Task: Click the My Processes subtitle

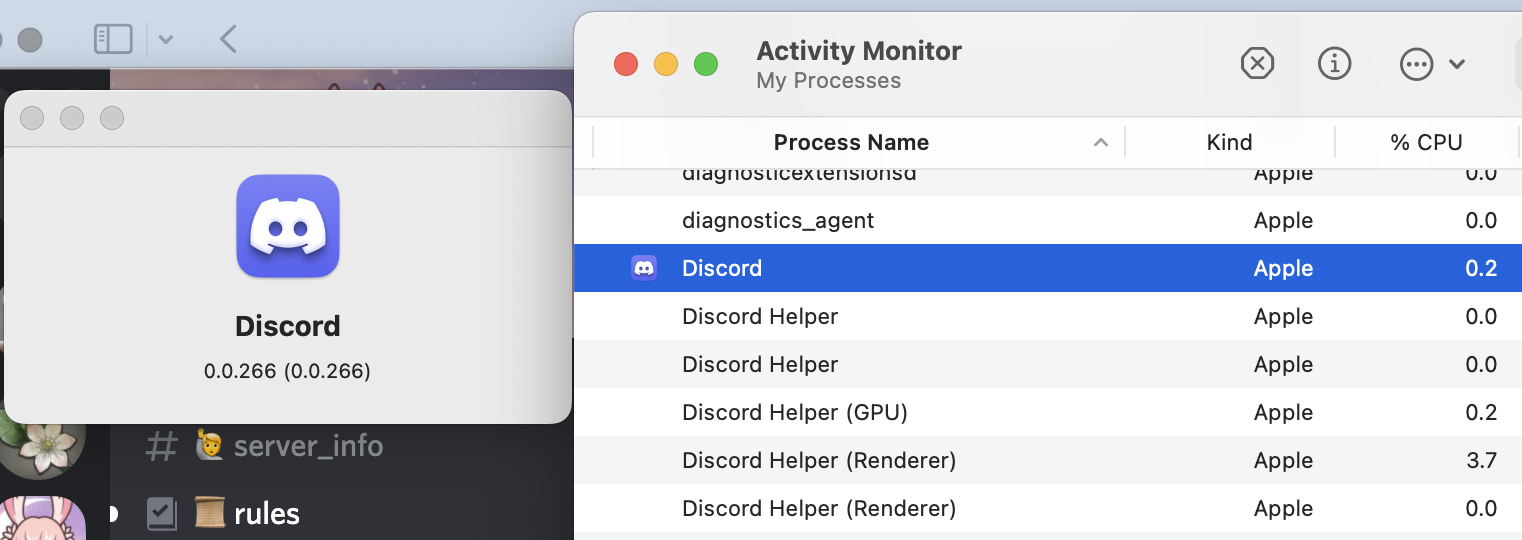Action: (x=829, y=81)
